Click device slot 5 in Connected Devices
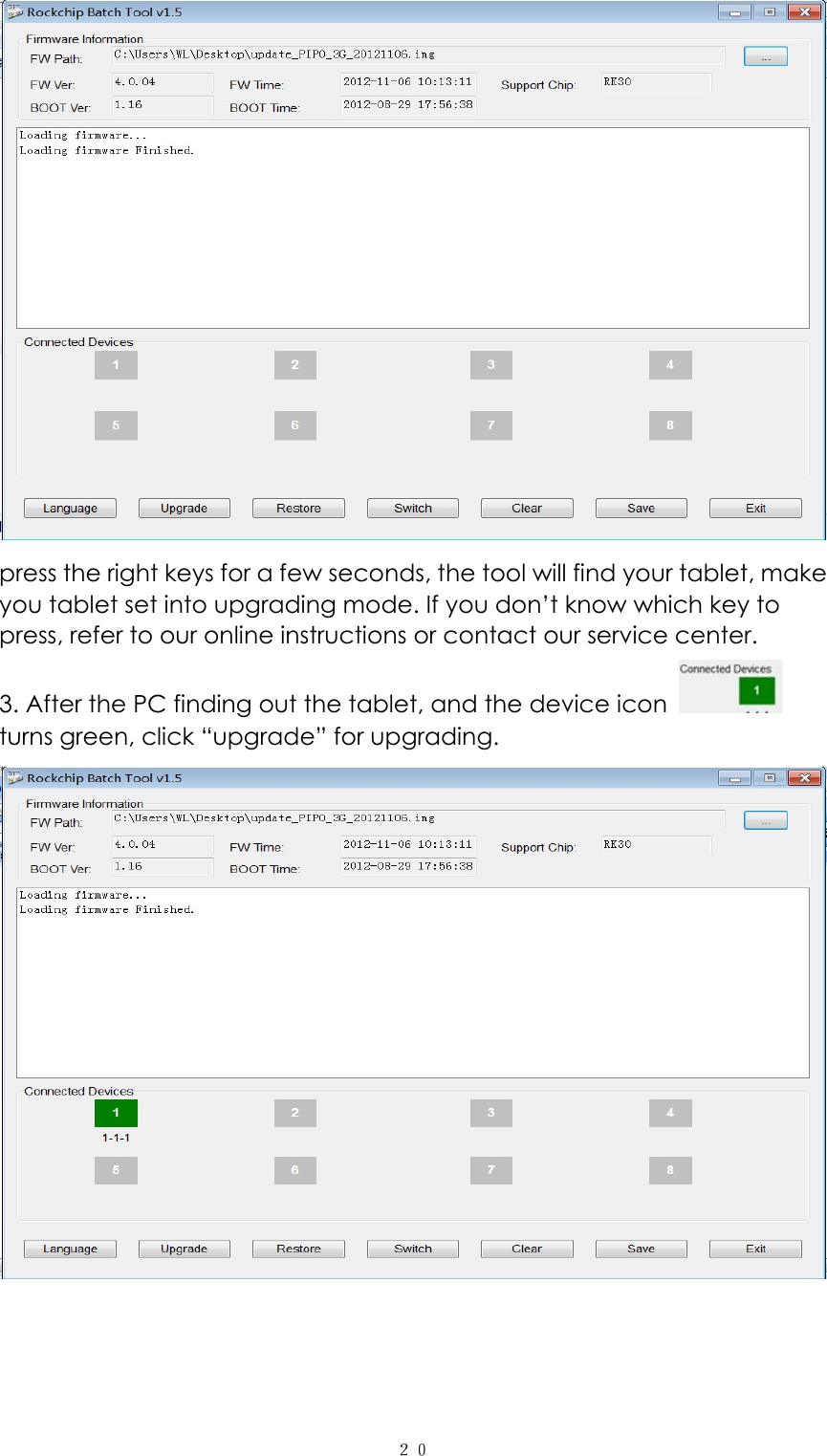 [116, 424]
